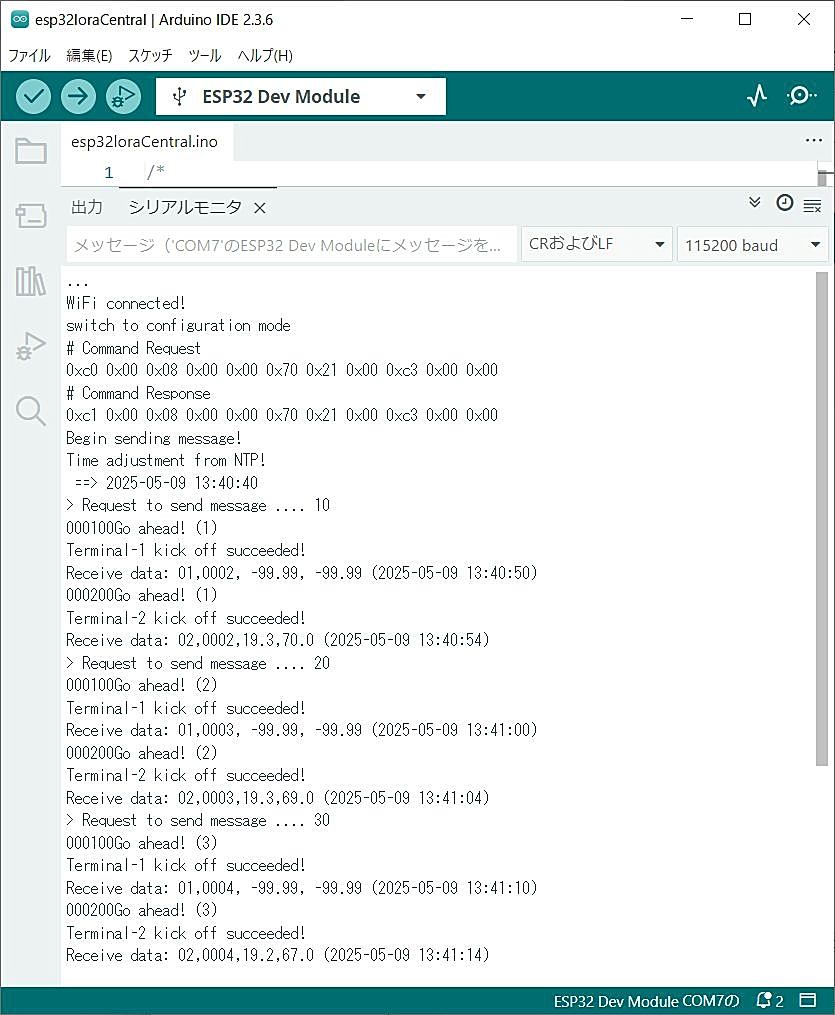Click Receive data line timestamped 13:41:14

coord(278,955)
